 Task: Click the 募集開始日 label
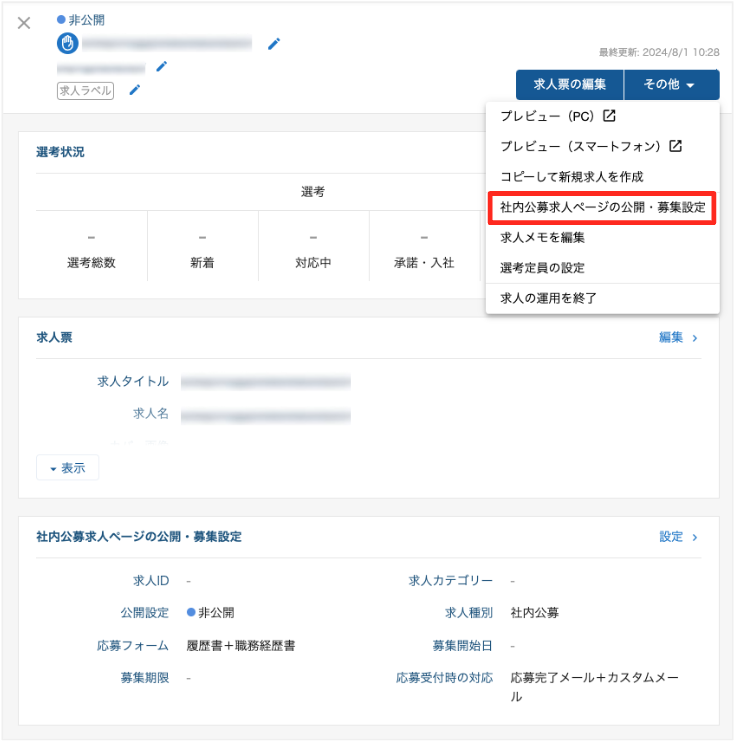tap(462, 645)
